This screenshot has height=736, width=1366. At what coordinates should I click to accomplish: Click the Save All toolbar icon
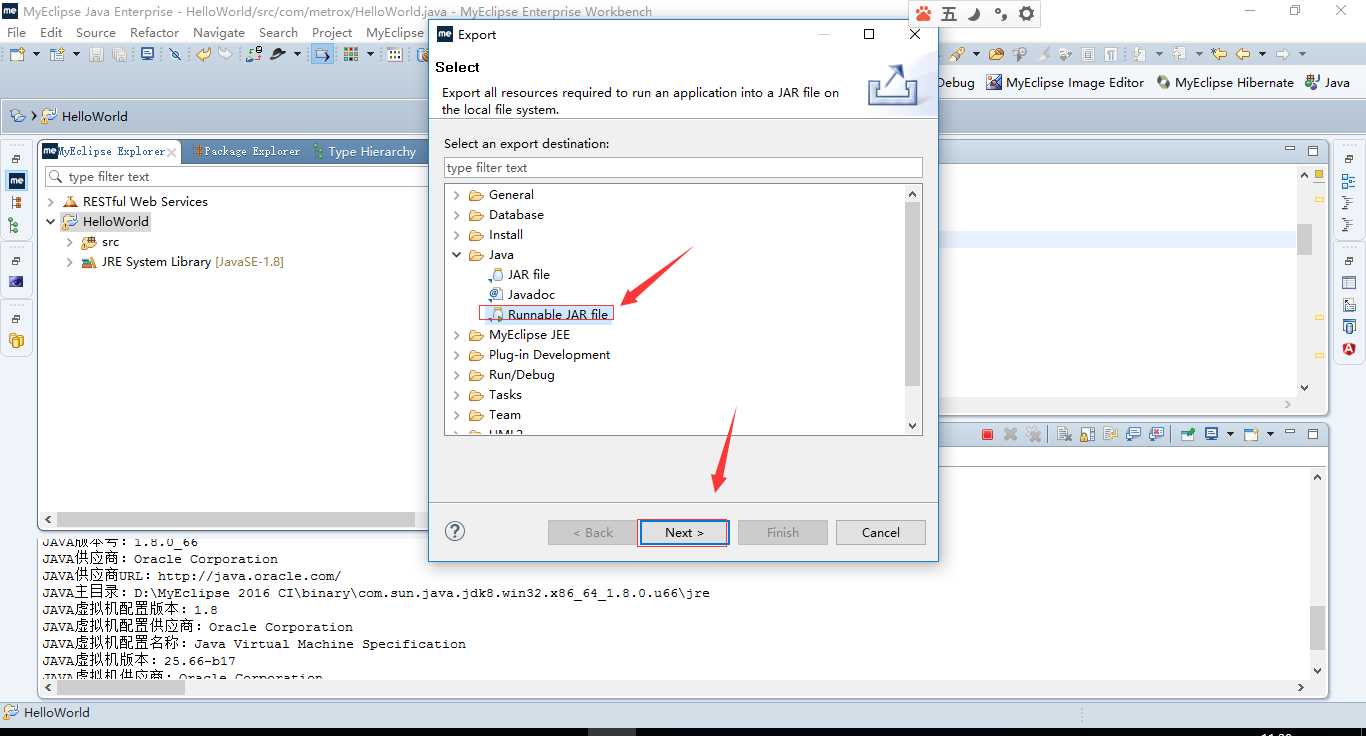tap(119, 54)
